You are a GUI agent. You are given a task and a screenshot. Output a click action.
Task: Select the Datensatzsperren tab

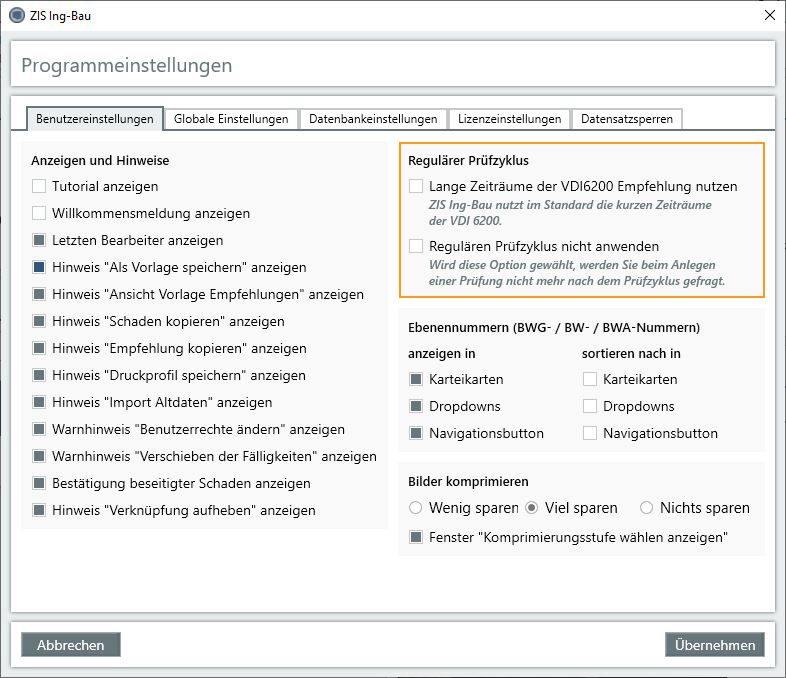pyautogui.click(x=627, y=119)
